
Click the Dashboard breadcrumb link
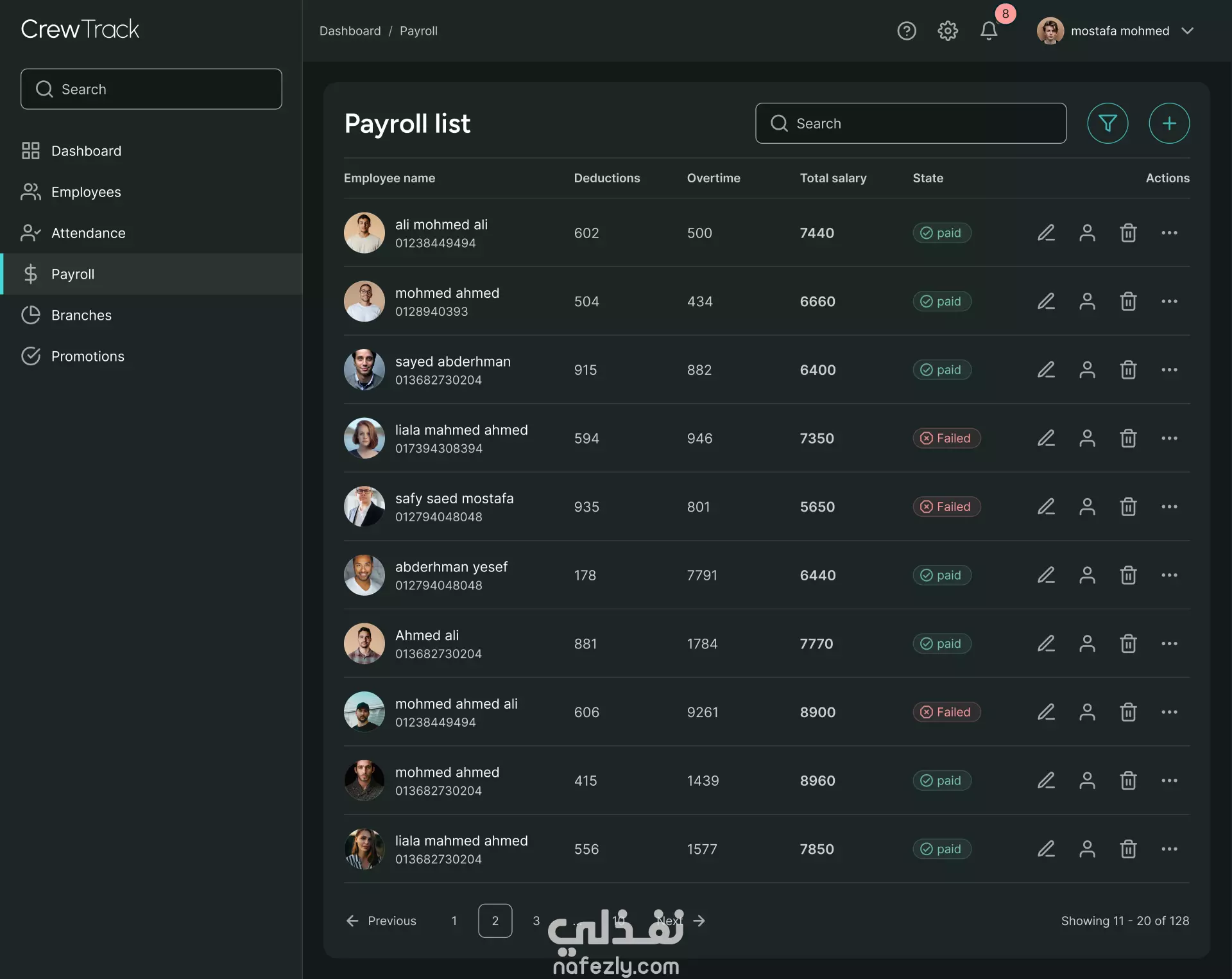350,31
